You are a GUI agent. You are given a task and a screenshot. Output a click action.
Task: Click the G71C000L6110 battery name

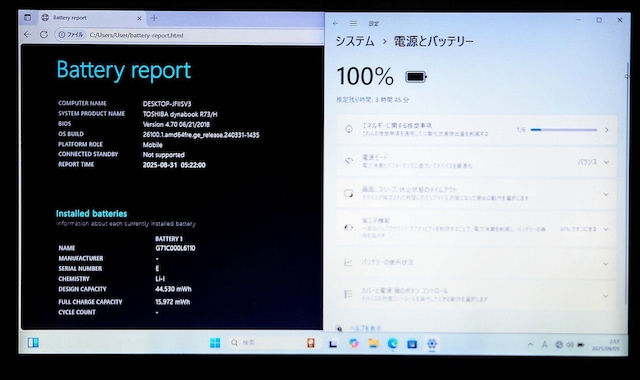pos(175,248)
